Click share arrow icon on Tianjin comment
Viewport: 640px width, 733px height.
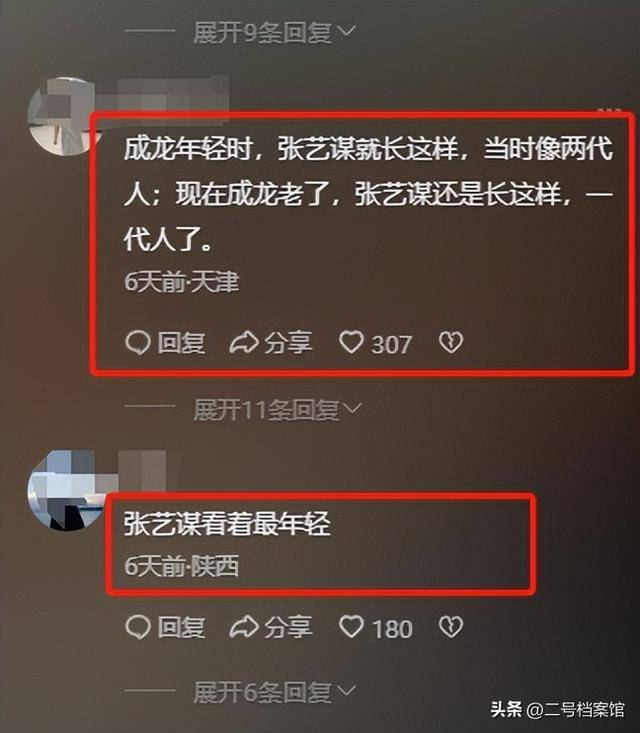pyautogui.click(x=244, y=343)
